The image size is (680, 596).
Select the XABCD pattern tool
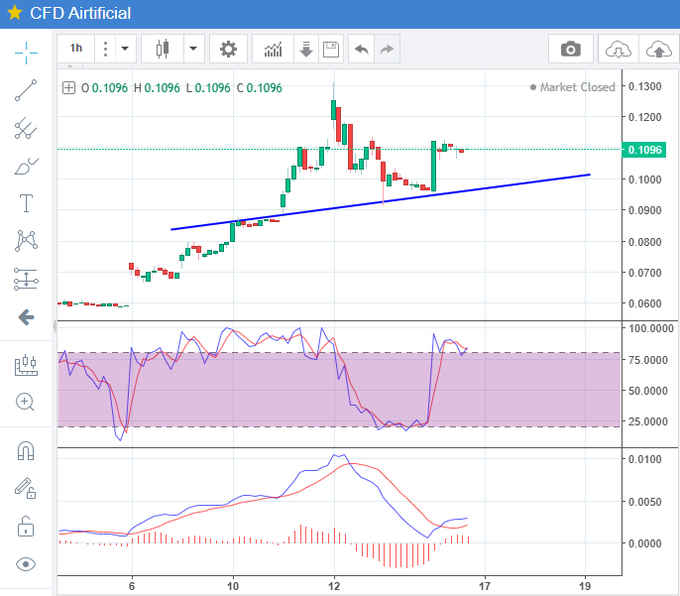[x=26, y=241]
